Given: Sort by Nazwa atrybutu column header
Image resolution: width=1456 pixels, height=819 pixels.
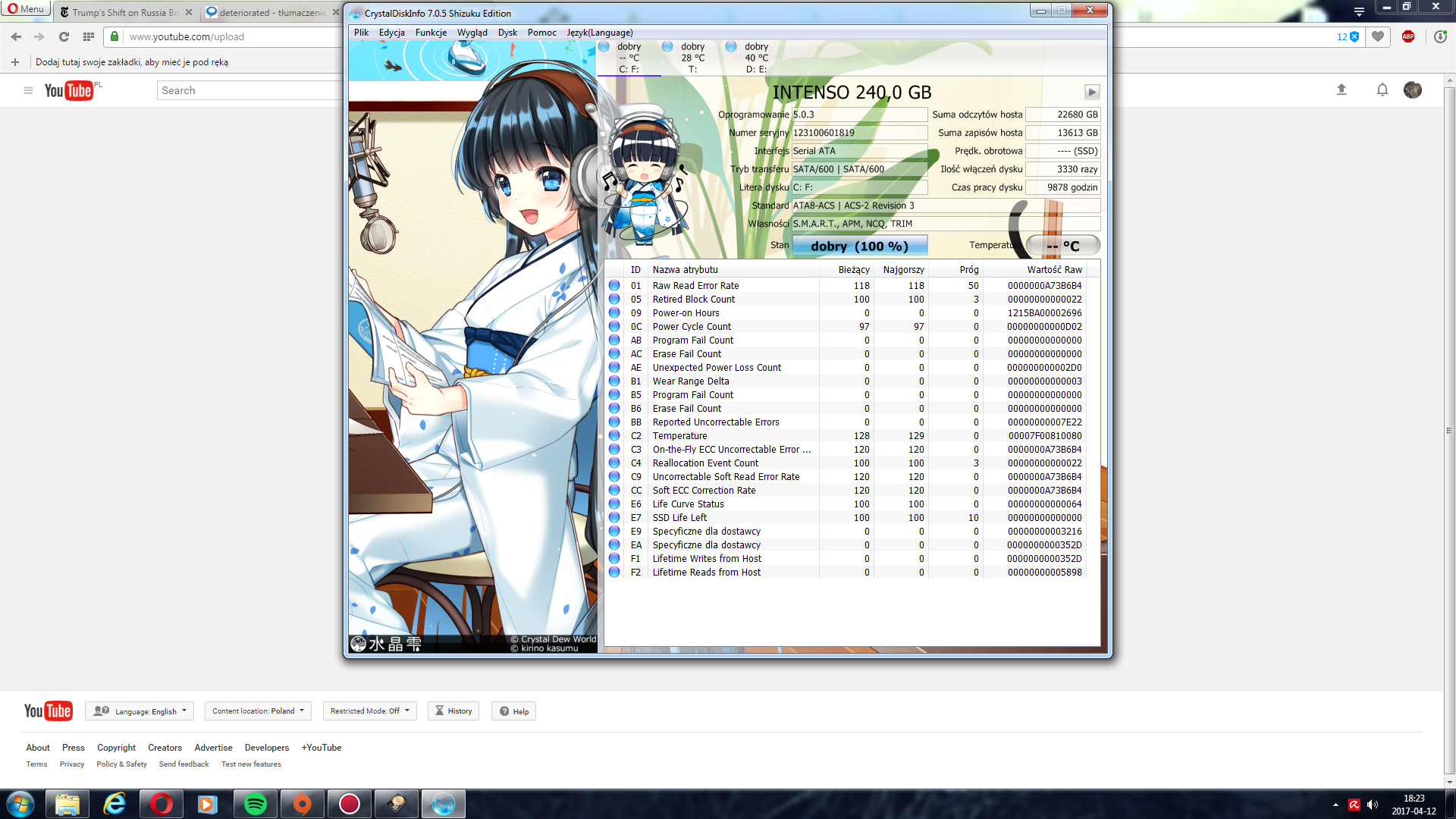Looking at the screenshot, I should click(x=734, y=270).
